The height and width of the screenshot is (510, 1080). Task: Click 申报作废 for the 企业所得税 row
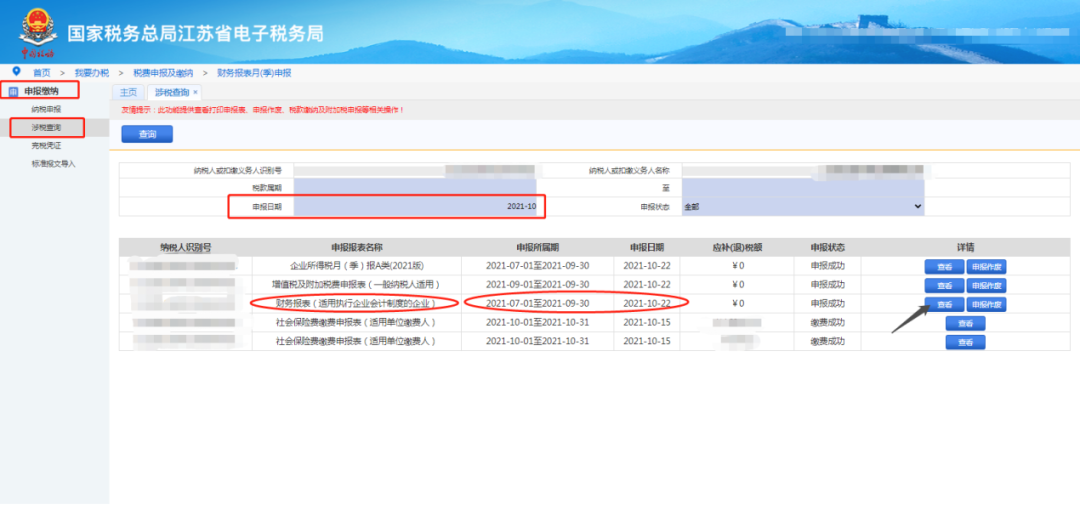pos(986,267)
